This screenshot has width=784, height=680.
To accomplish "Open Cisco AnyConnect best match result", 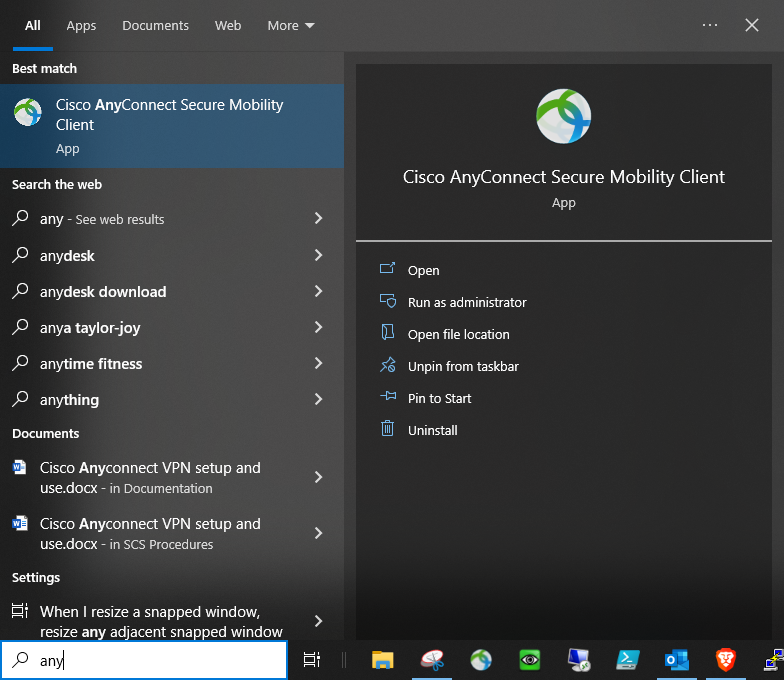I will click(x=172, y=126).
